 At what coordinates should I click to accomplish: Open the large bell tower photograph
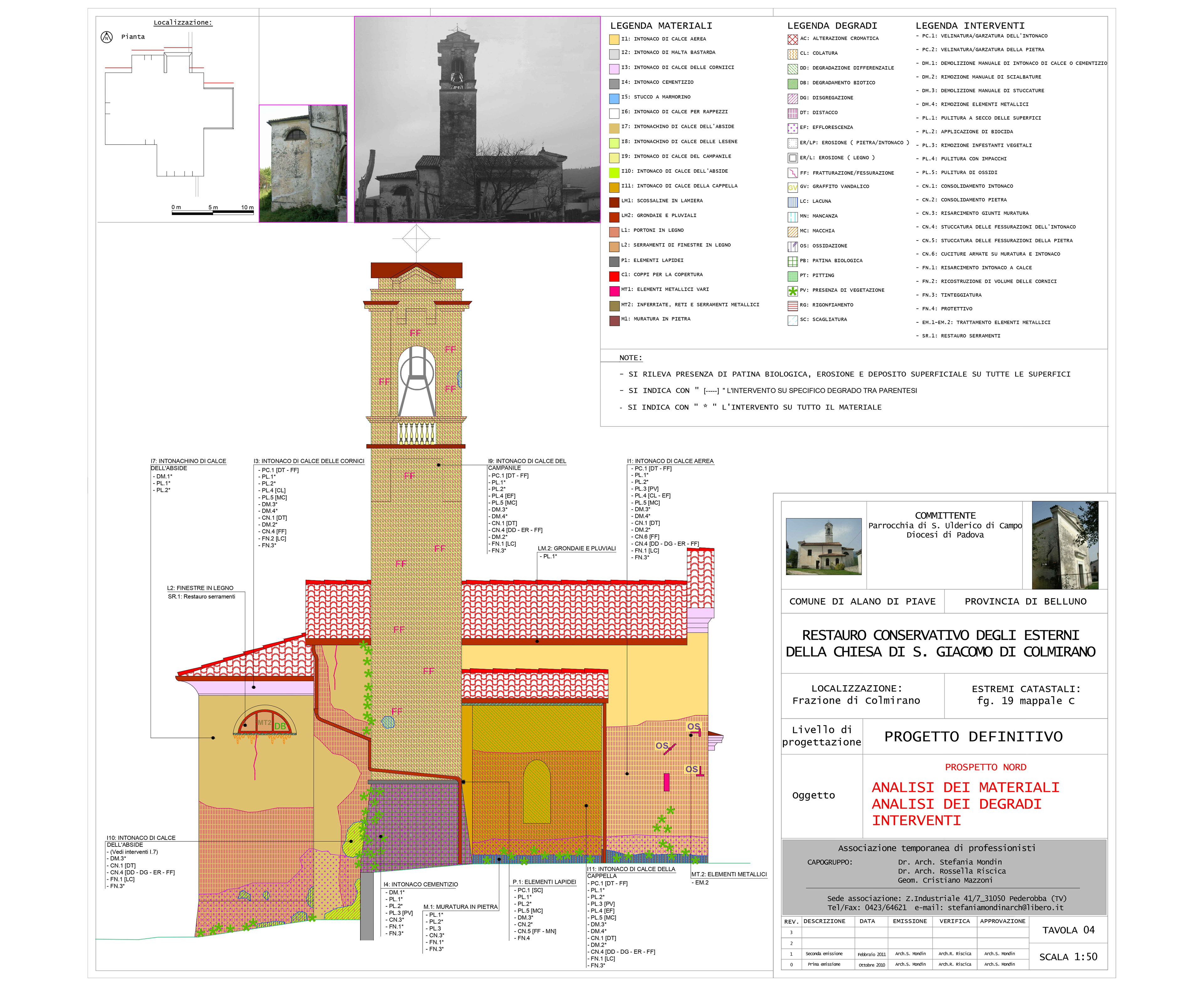click(x=477, y=119)
